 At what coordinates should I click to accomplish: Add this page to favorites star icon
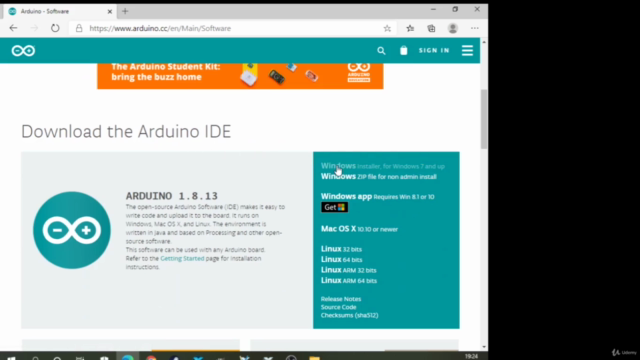387,28
